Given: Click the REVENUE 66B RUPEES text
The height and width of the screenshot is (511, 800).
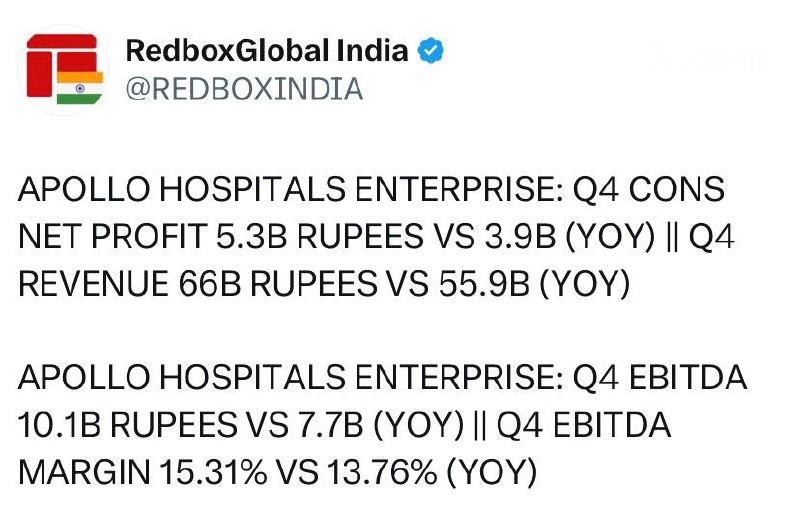Looking at the screenshot, I should pyautogui.click(x=197, y=284).
